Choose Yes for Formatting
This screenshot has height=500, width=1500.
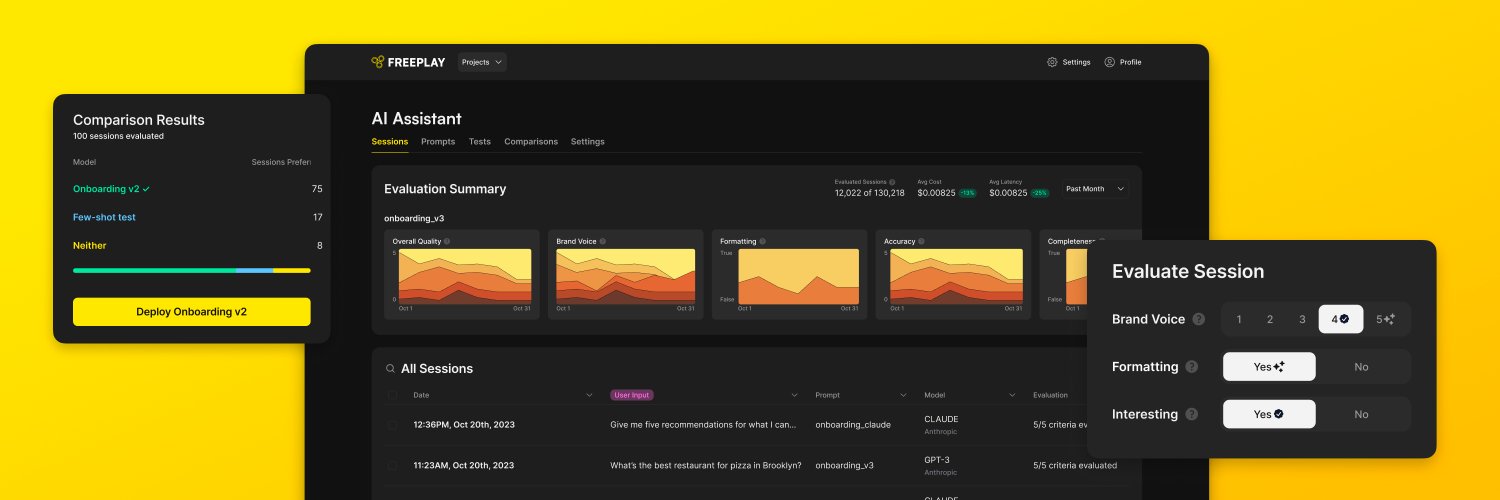coord(1269,367)
